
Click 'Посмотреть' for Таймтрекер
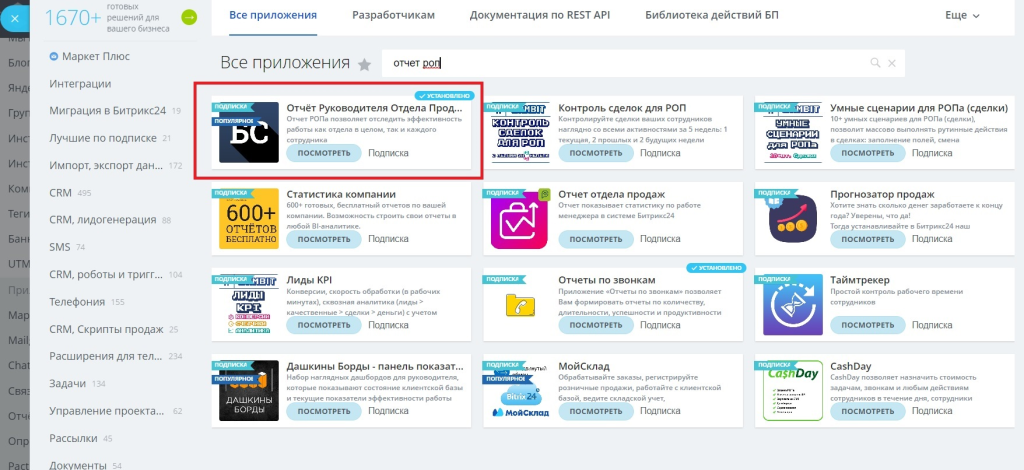coord(868,325)
